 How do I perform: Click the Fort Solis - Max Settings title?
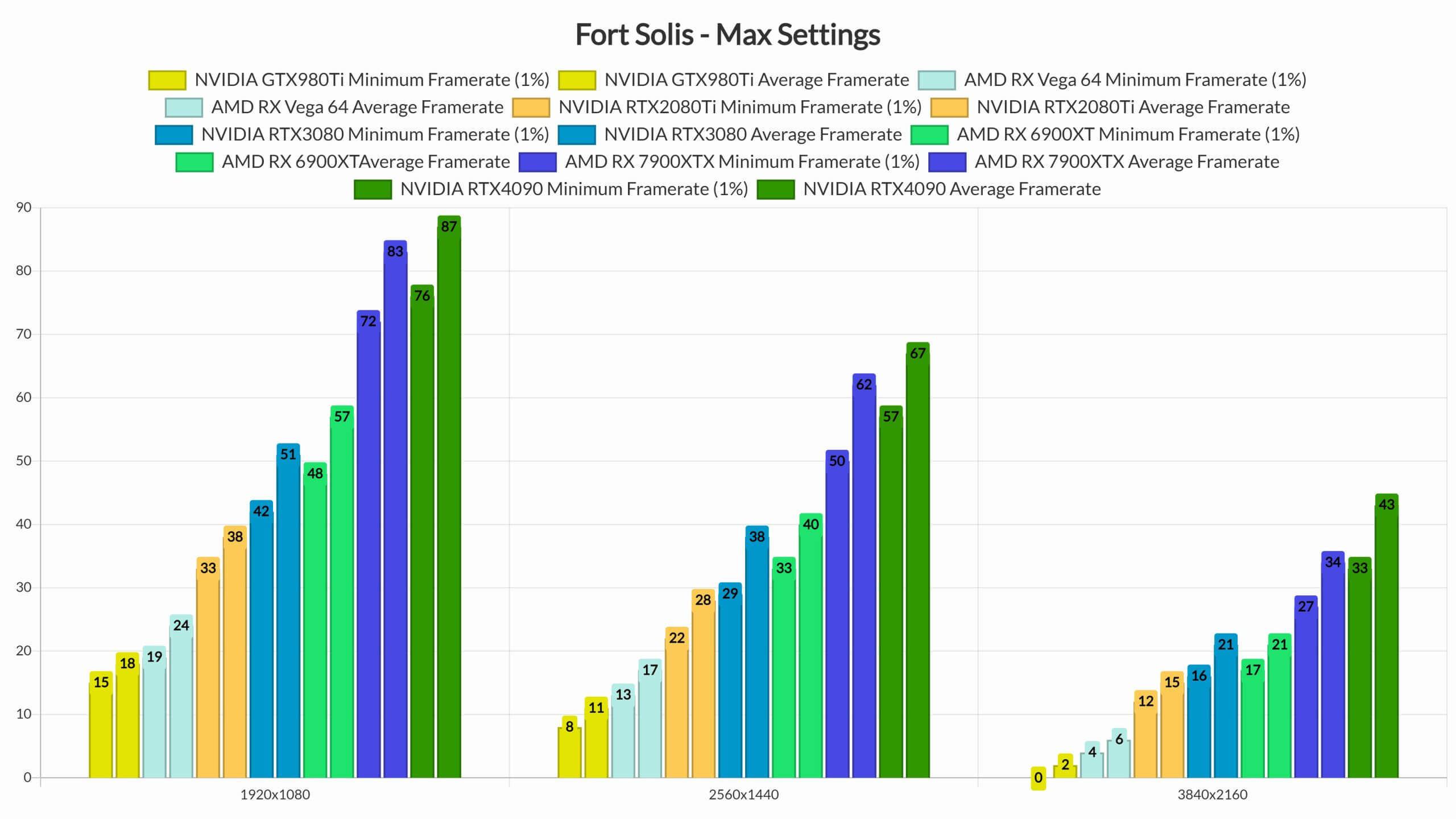727,35
